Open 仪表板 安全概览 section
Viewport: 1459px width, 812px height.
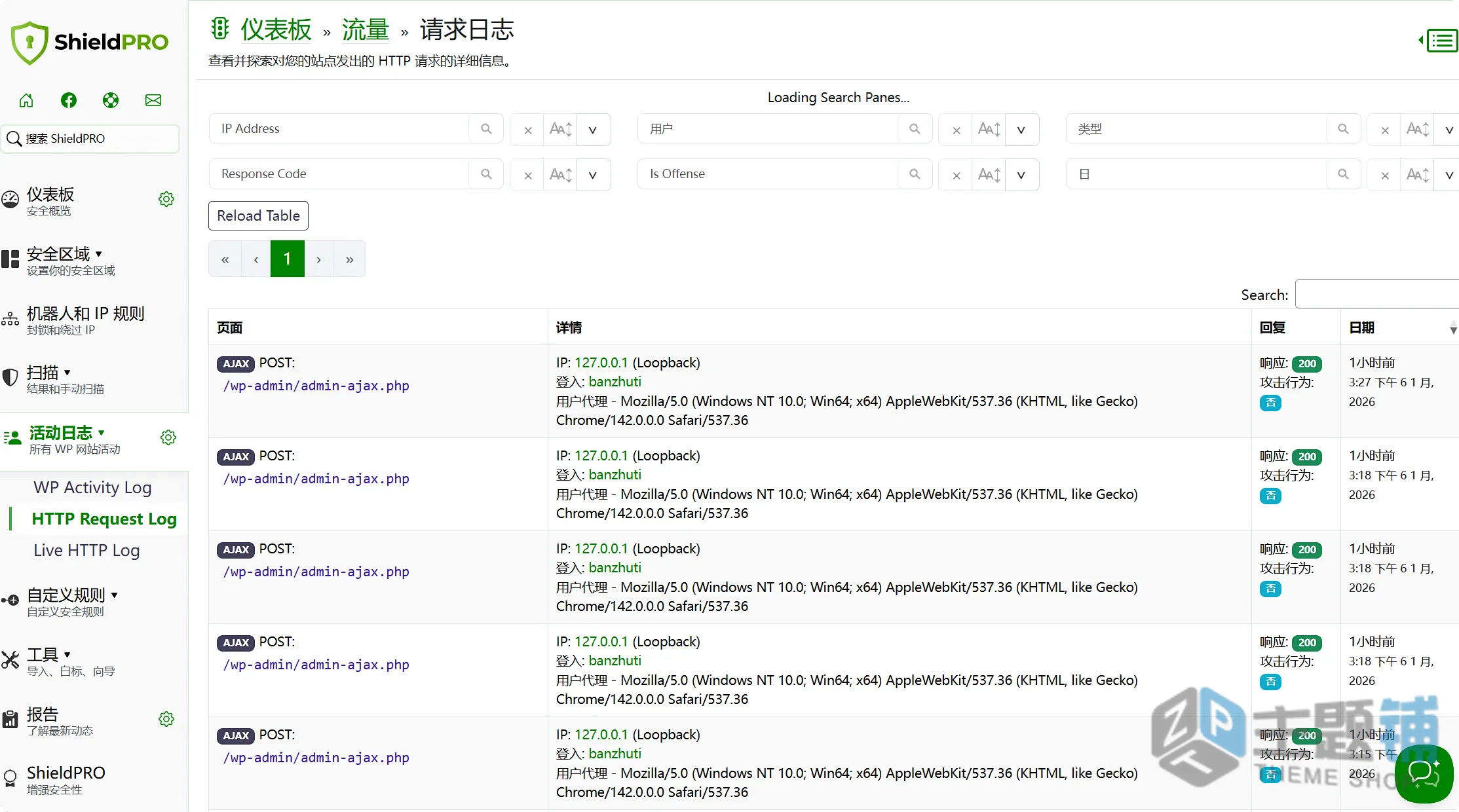click(50, 201)
